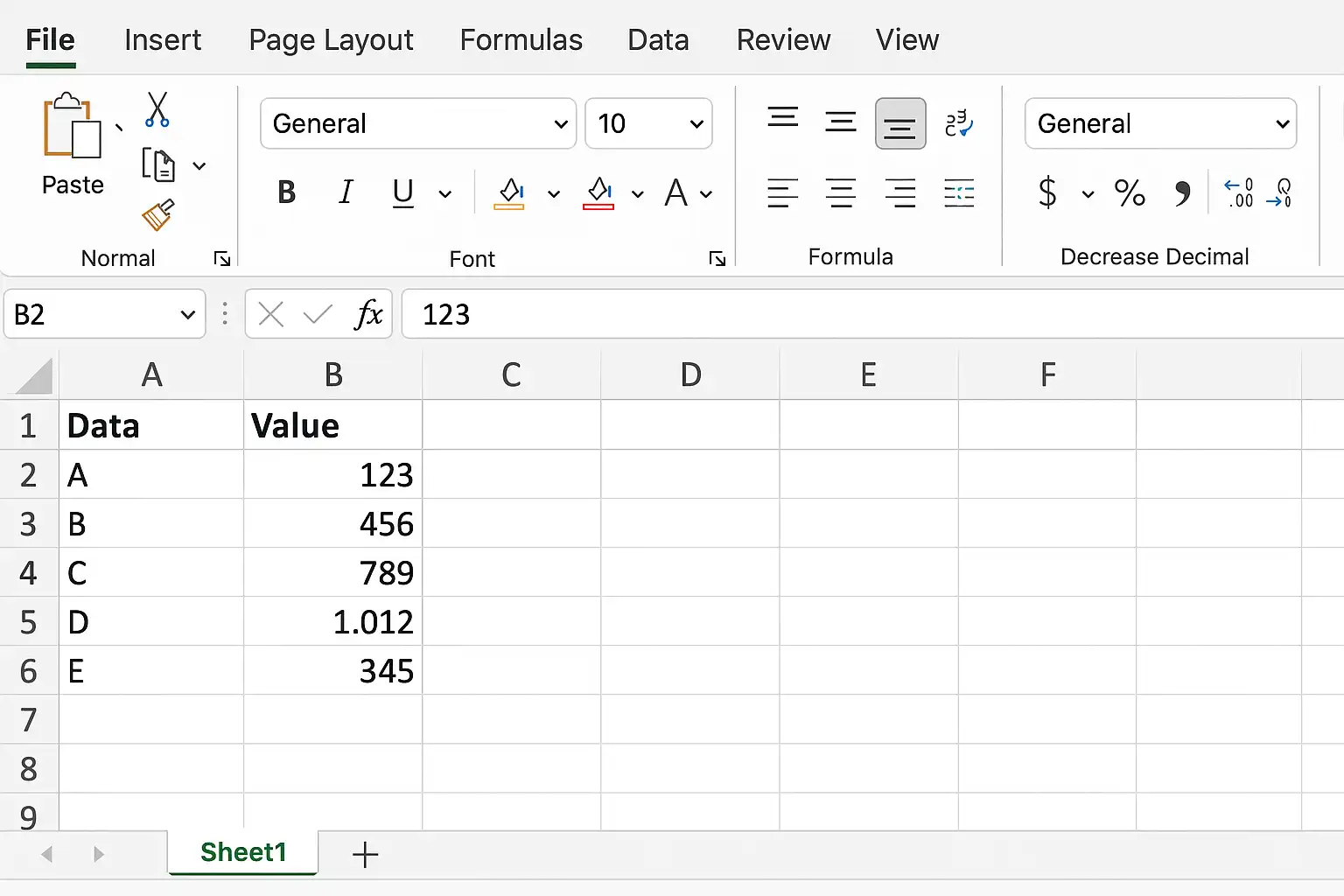The height and width of the screenshot is (896, 1344).
Task: Open the red font color dropdown arrow
Action: point(638,194)
